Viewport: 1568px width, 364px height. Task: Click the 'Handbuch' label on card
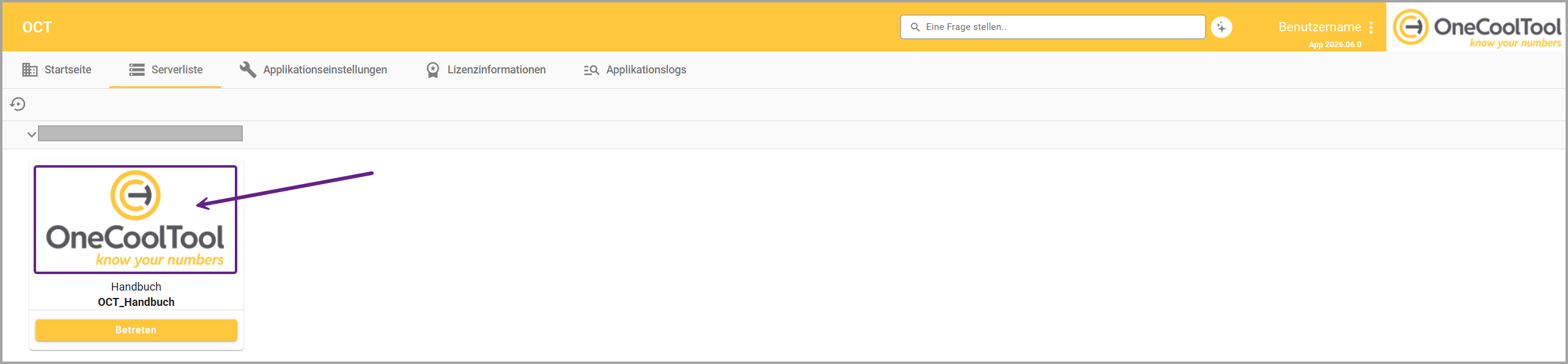pos(136,286)
